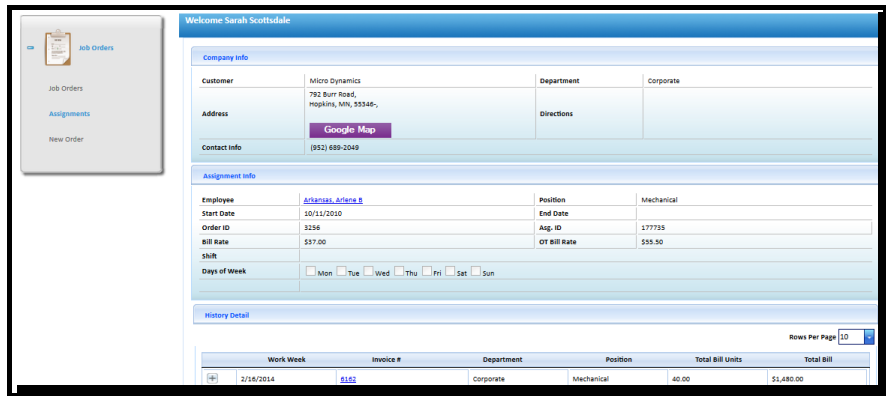Viewport: 886px width, 396px height.
Task: Toggle the Tue checkbox
Action: 341,271
